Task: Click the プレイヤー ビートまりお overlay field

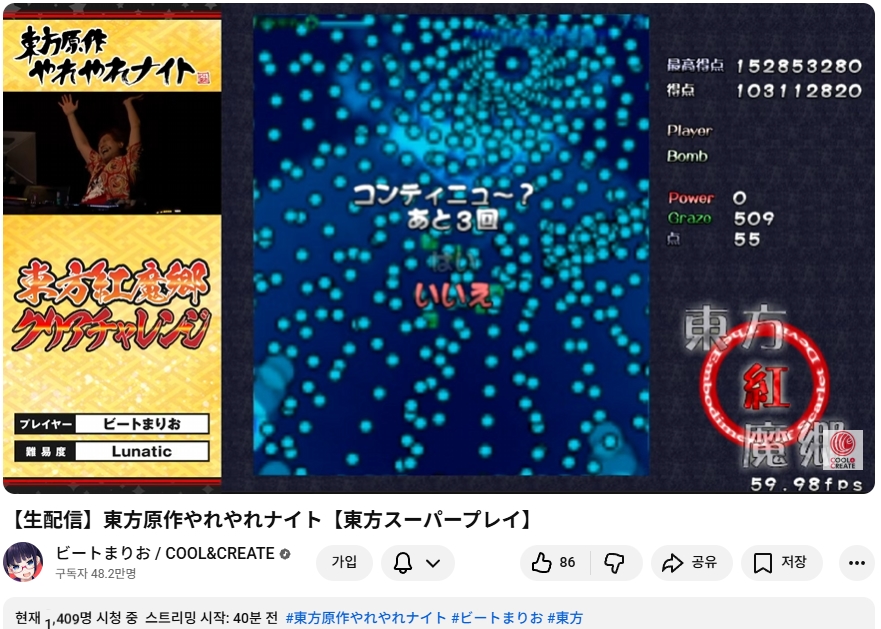Action: tap(112, 423)
